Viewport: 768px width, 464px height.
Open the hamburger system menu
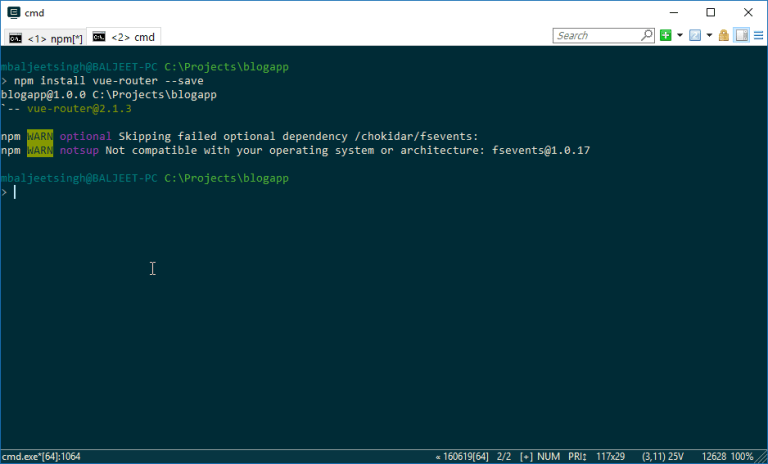[x=758, y=35]
